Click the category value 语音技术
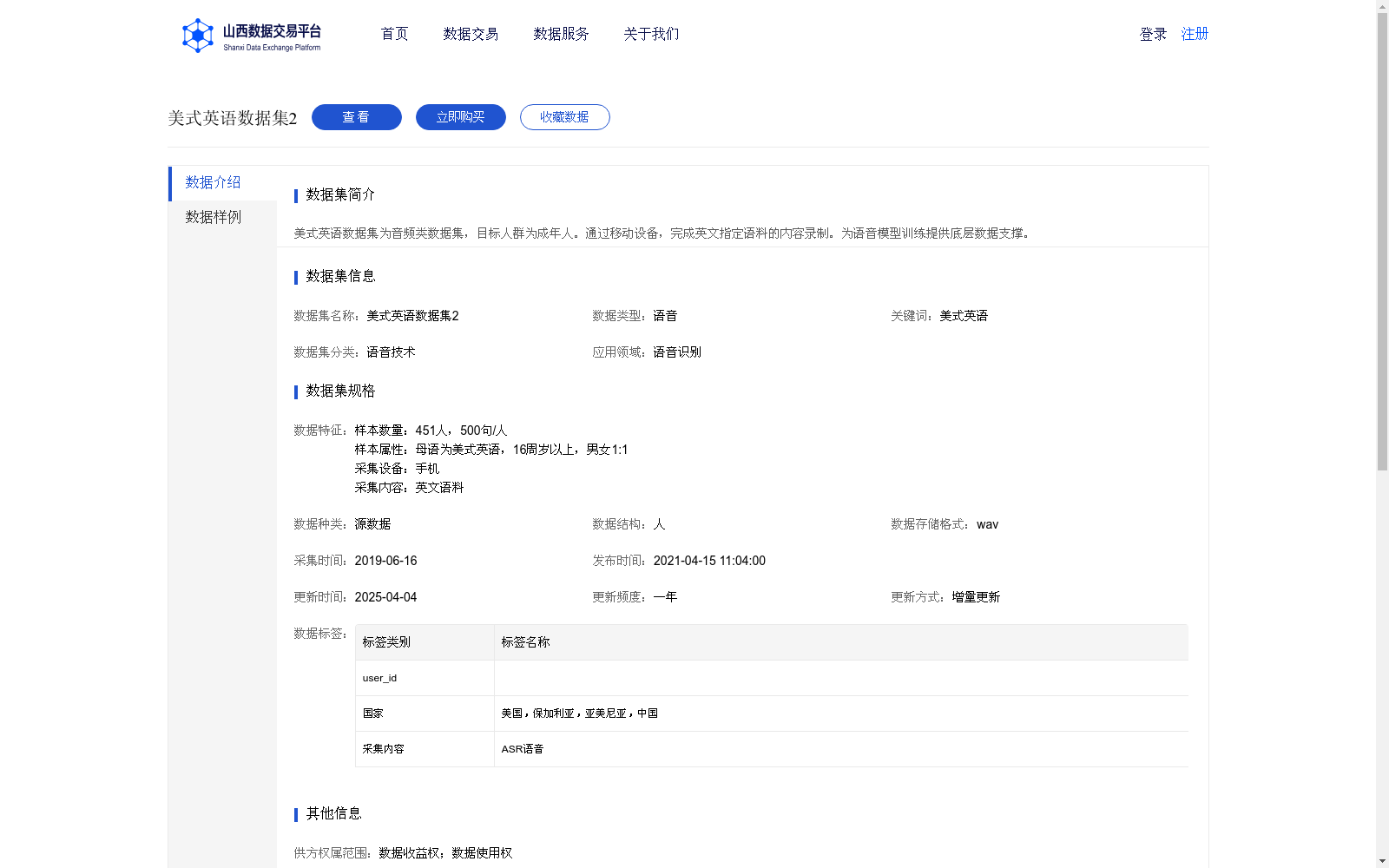 (391, 352)
